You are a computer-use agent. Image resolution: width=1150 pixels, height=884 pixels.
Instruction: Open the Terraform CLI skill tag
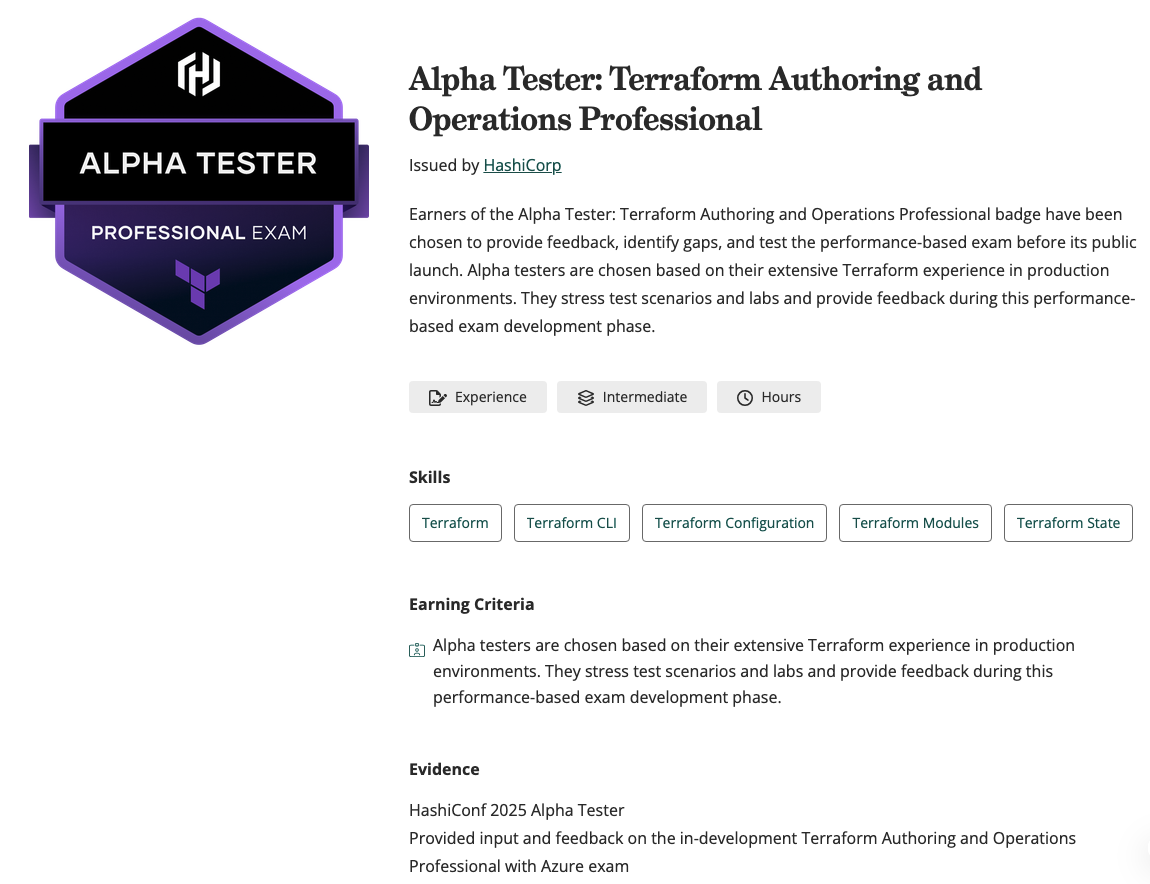[x=571, y=523]
